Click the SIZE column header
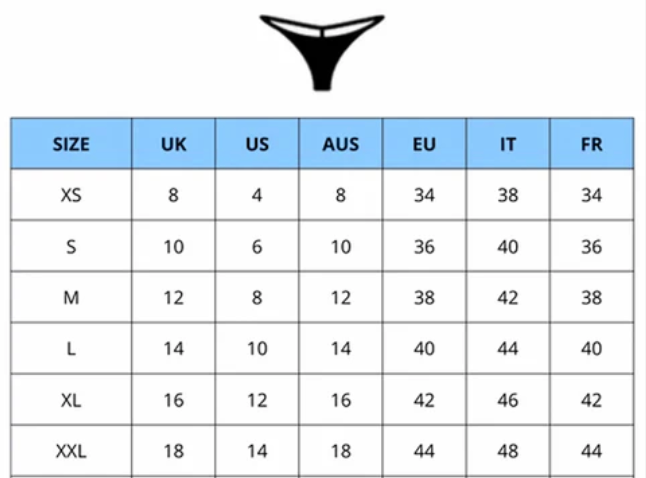 (x=71, y=144)
